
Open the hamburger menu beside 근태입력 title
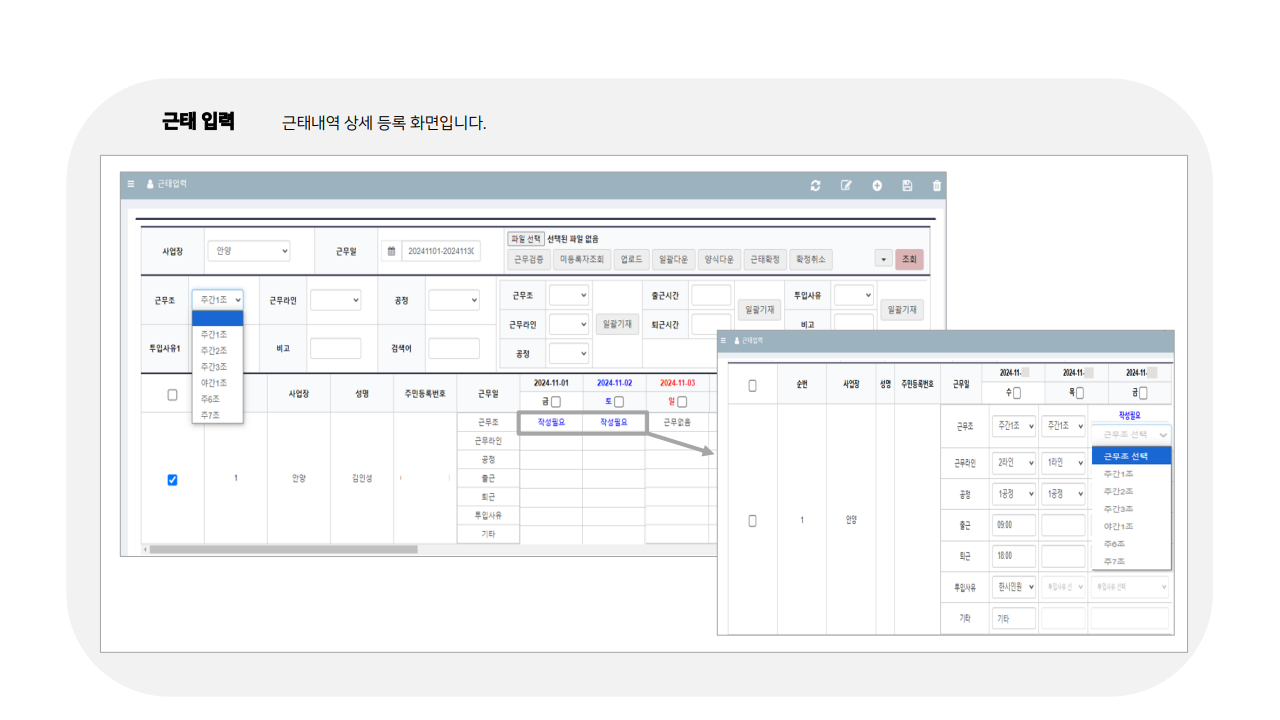click(131, 184)
